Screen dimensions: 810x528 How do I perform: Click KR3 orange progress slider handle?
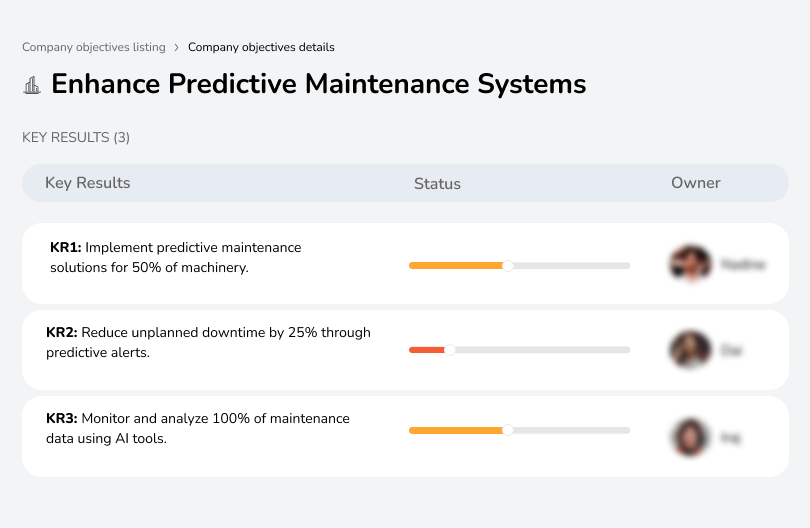508,430
